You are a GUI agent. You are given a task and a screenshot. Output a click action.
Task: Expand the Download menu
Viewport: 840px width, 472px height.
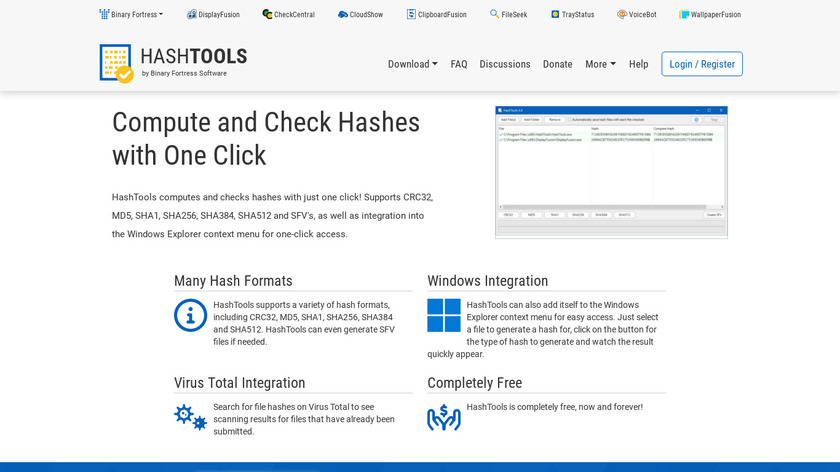click(412, 64)
